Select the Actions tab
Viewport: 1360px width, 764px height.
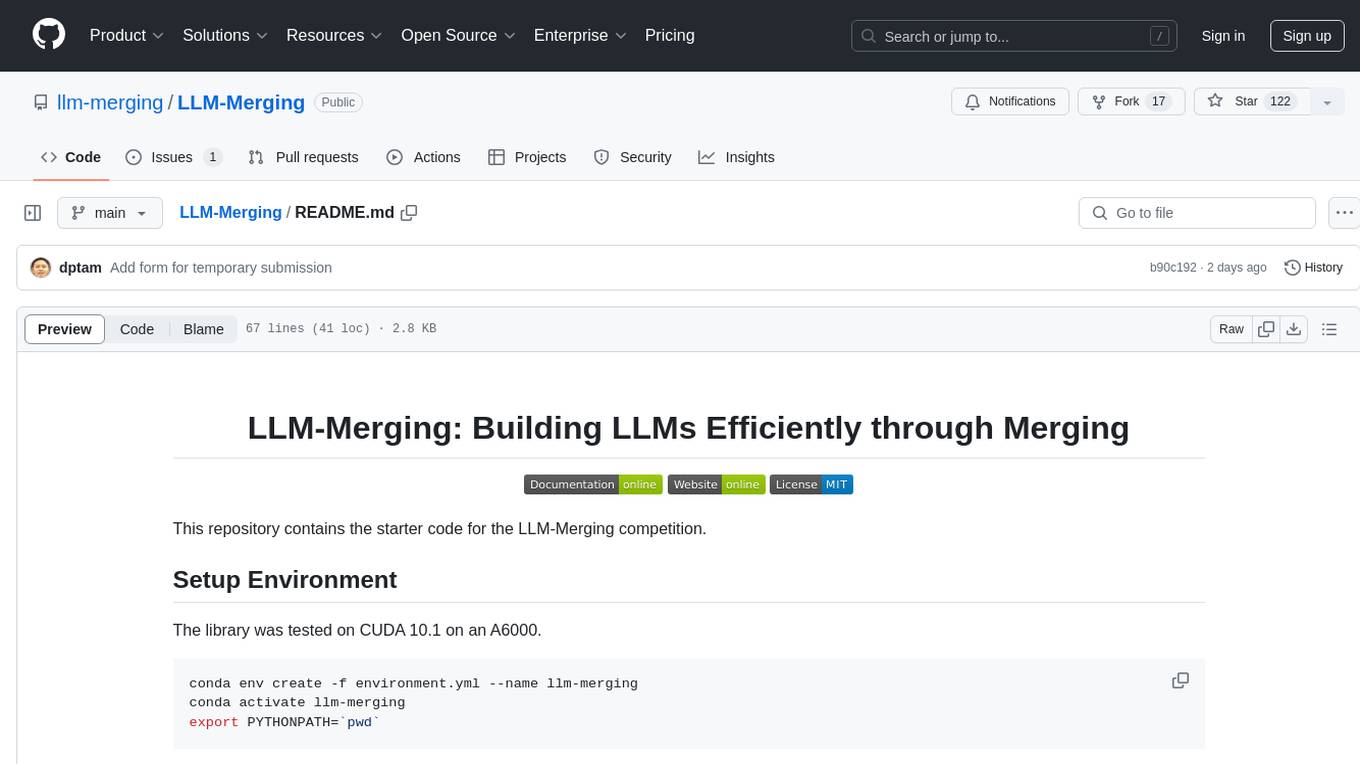423,157
